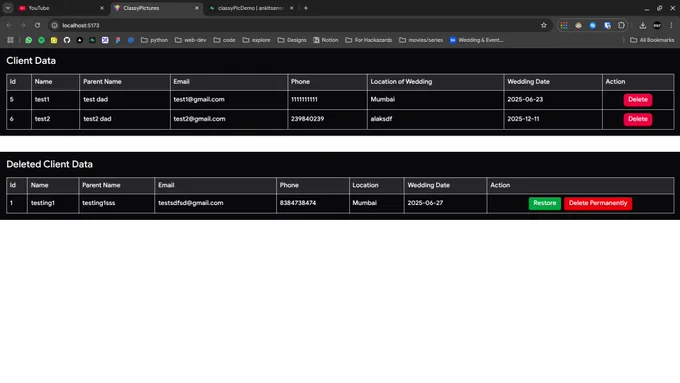
Task: Open the tab search dropdown arrow
Action: tap(8, 8)
